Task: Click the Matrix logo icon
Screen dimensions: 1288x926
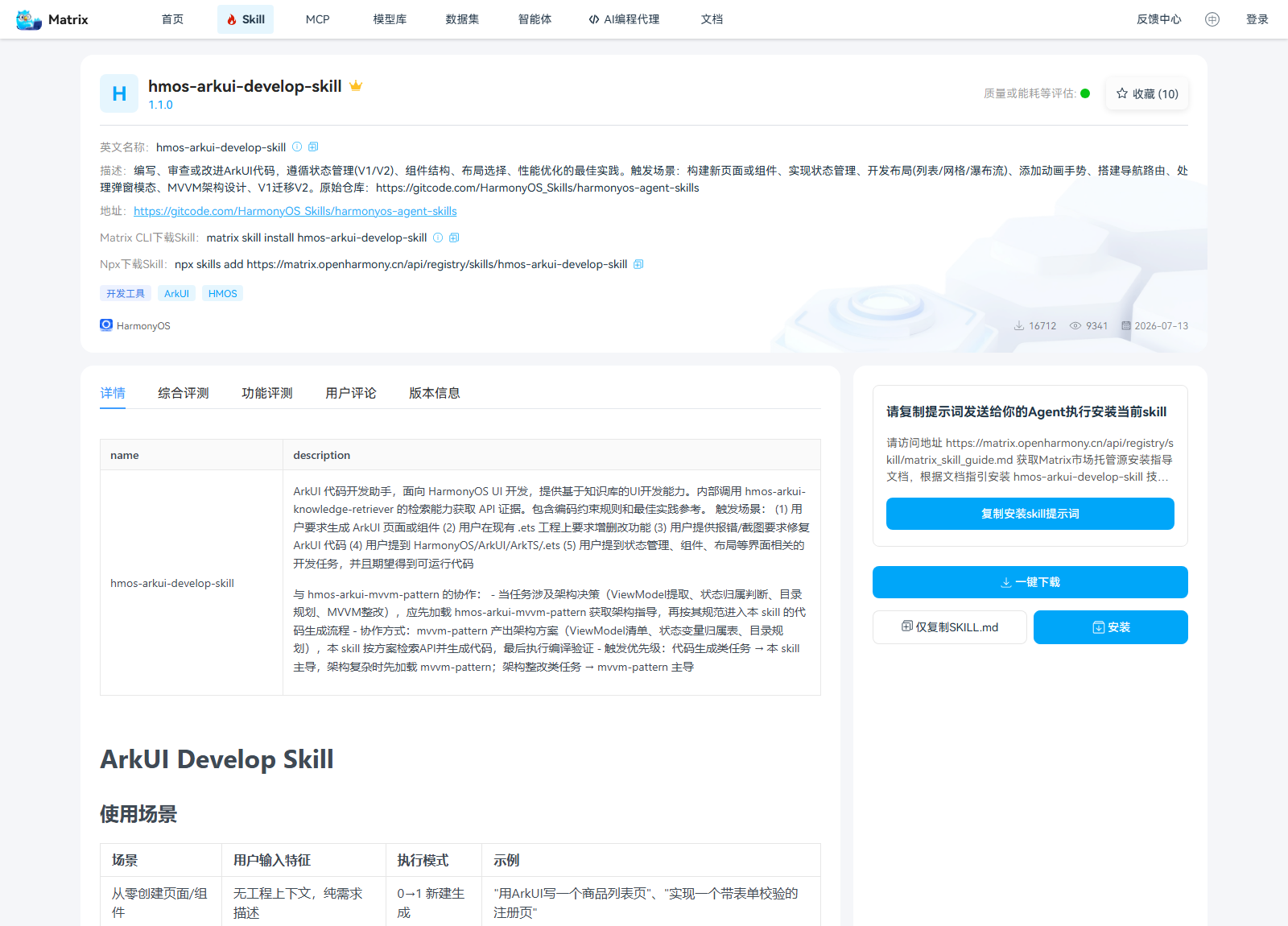Action: (29, 19)
